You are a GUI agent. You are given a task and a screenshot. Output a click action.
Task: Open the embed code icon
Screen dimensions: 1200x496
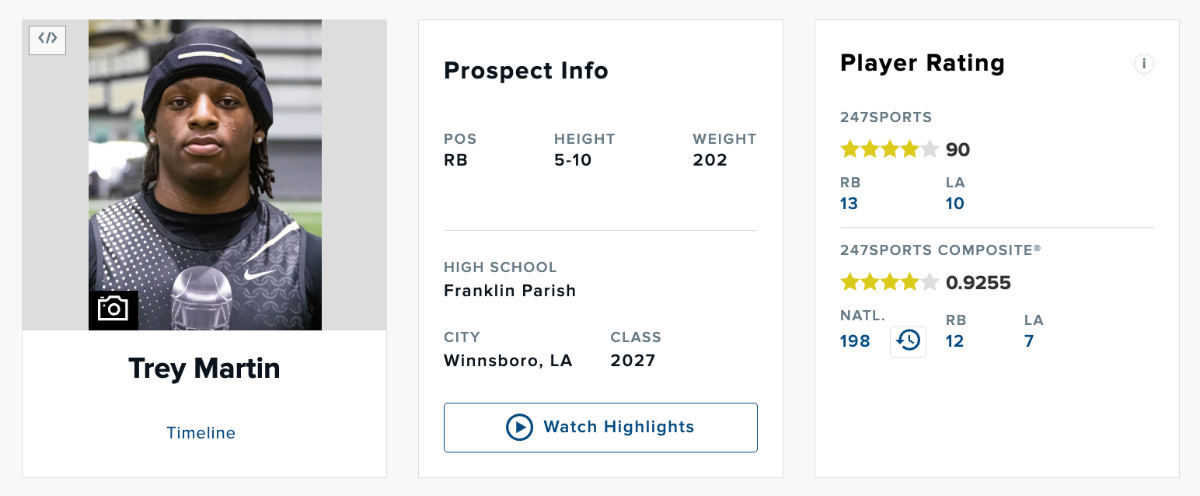(48, 39)
